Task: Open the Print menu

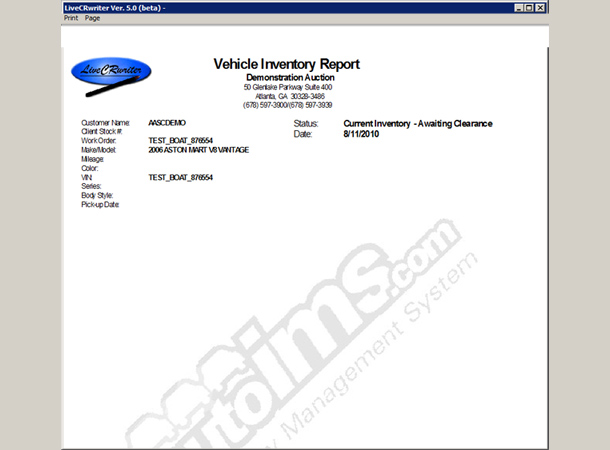Action: point(71,18)
